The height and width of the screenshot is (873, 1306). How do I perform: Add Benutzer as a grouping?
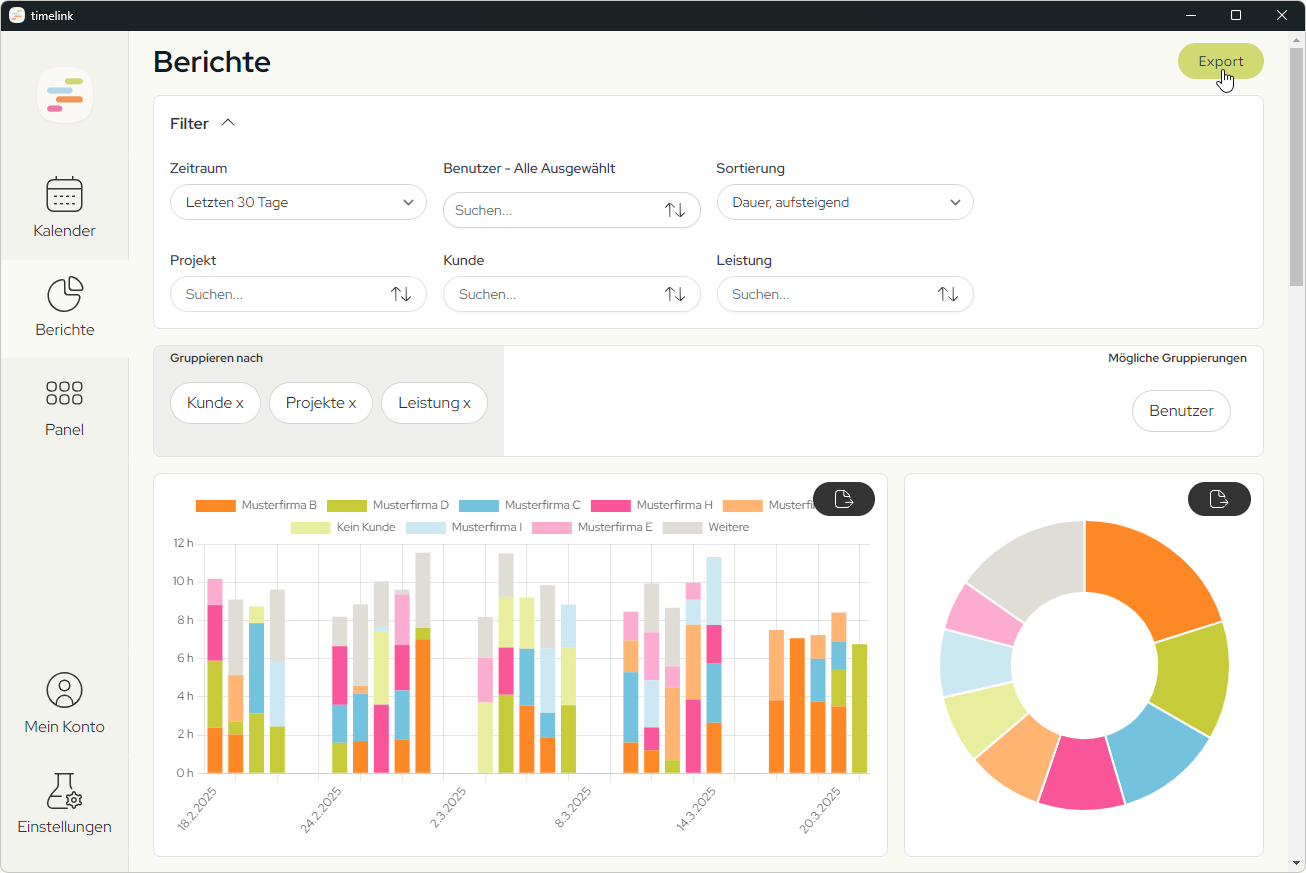[1180, 411]
